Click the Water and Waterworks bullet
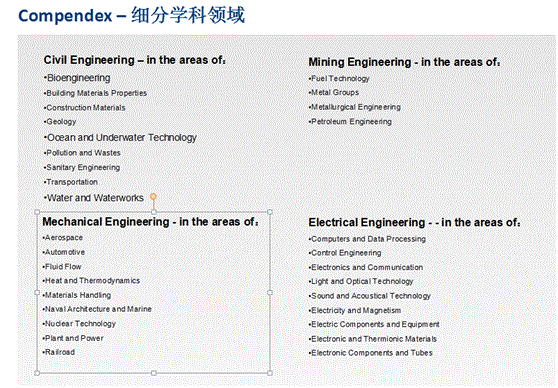 click(94, 198)
